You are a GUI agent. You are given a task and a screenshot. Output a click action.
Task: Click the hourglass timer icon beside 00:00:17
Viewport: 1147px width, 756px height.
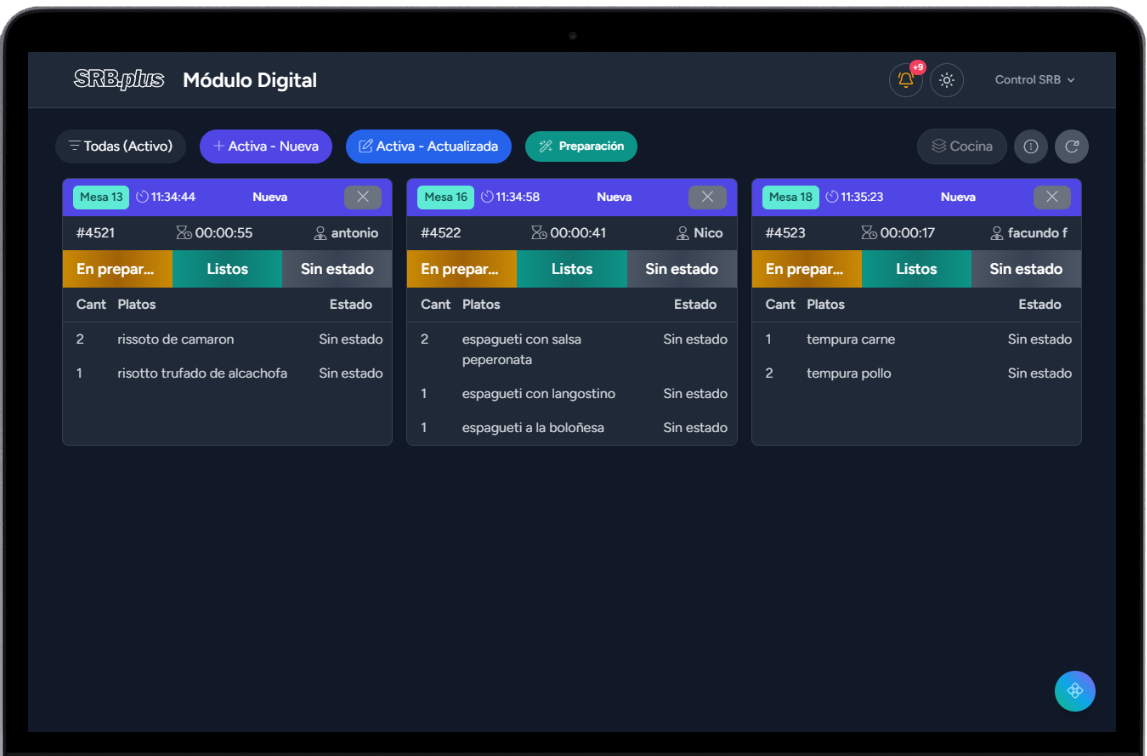pyautogui.click(x=869, y=233)
